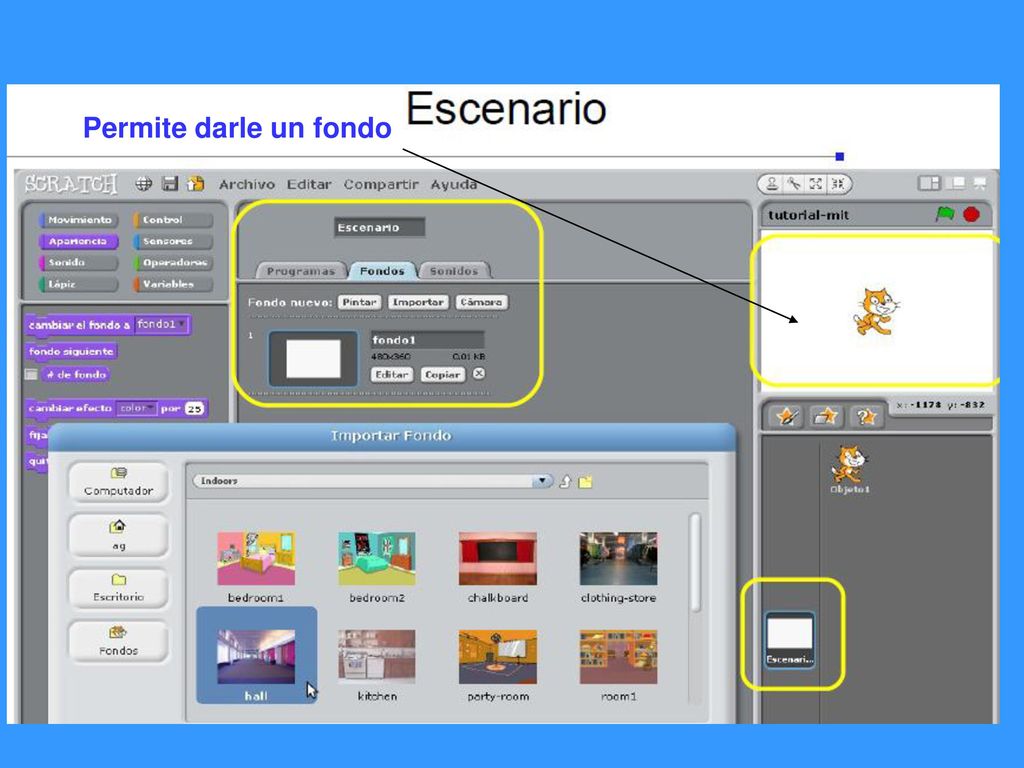1024x768 pixels.
Task: Click Copiar for fondo1
Action: coord(442,374)
